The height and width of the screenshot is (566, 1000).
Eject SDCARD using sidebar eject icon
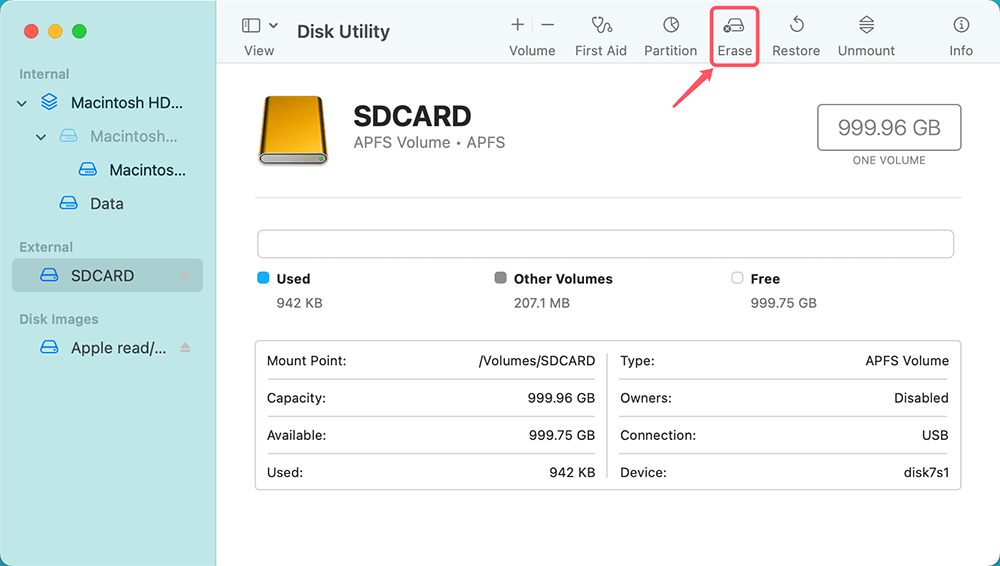click(x=184, y=276)
